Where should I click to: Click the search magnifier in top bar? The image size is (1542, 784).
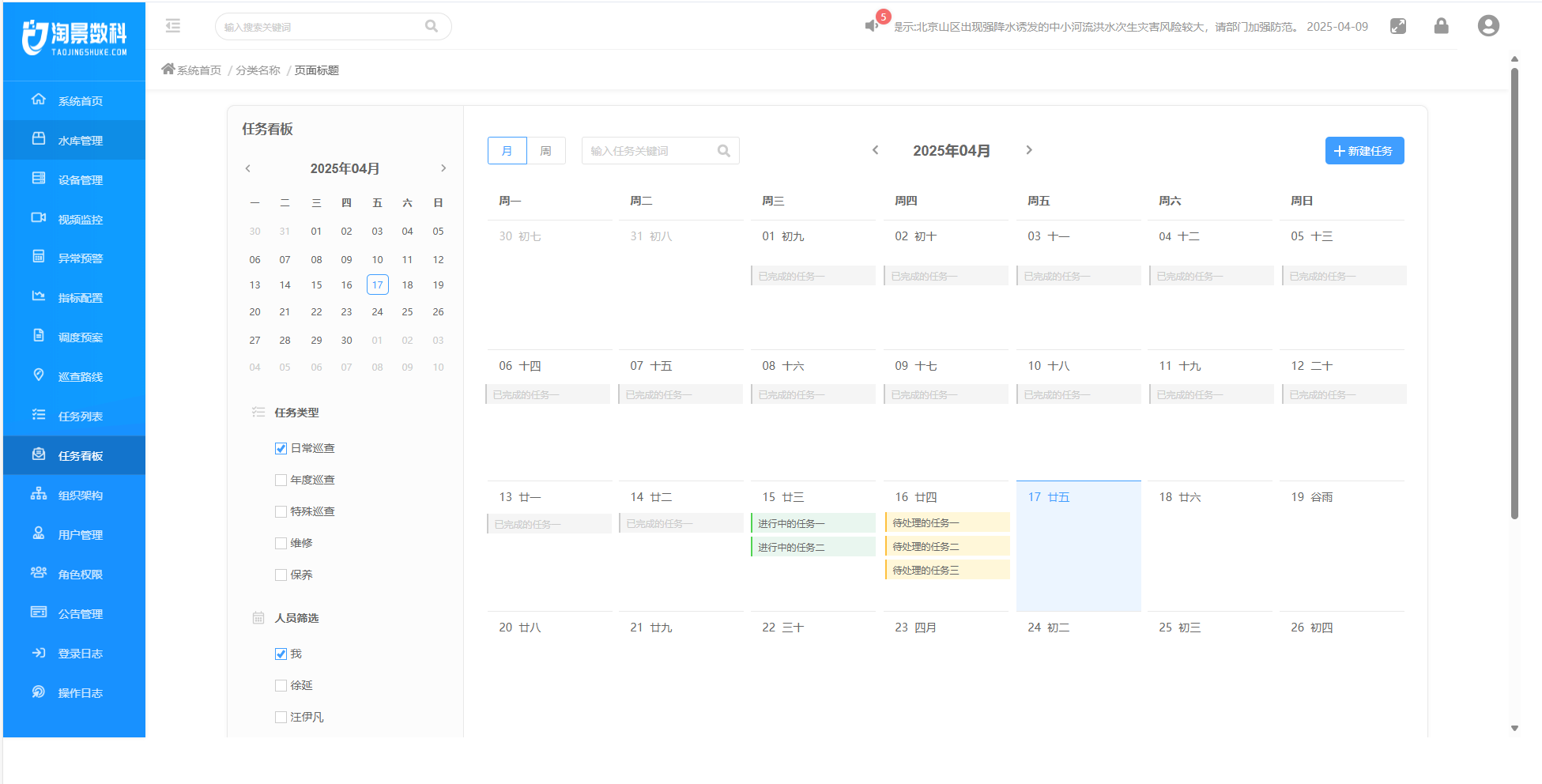pyautogui.click(x=432, y=26)
